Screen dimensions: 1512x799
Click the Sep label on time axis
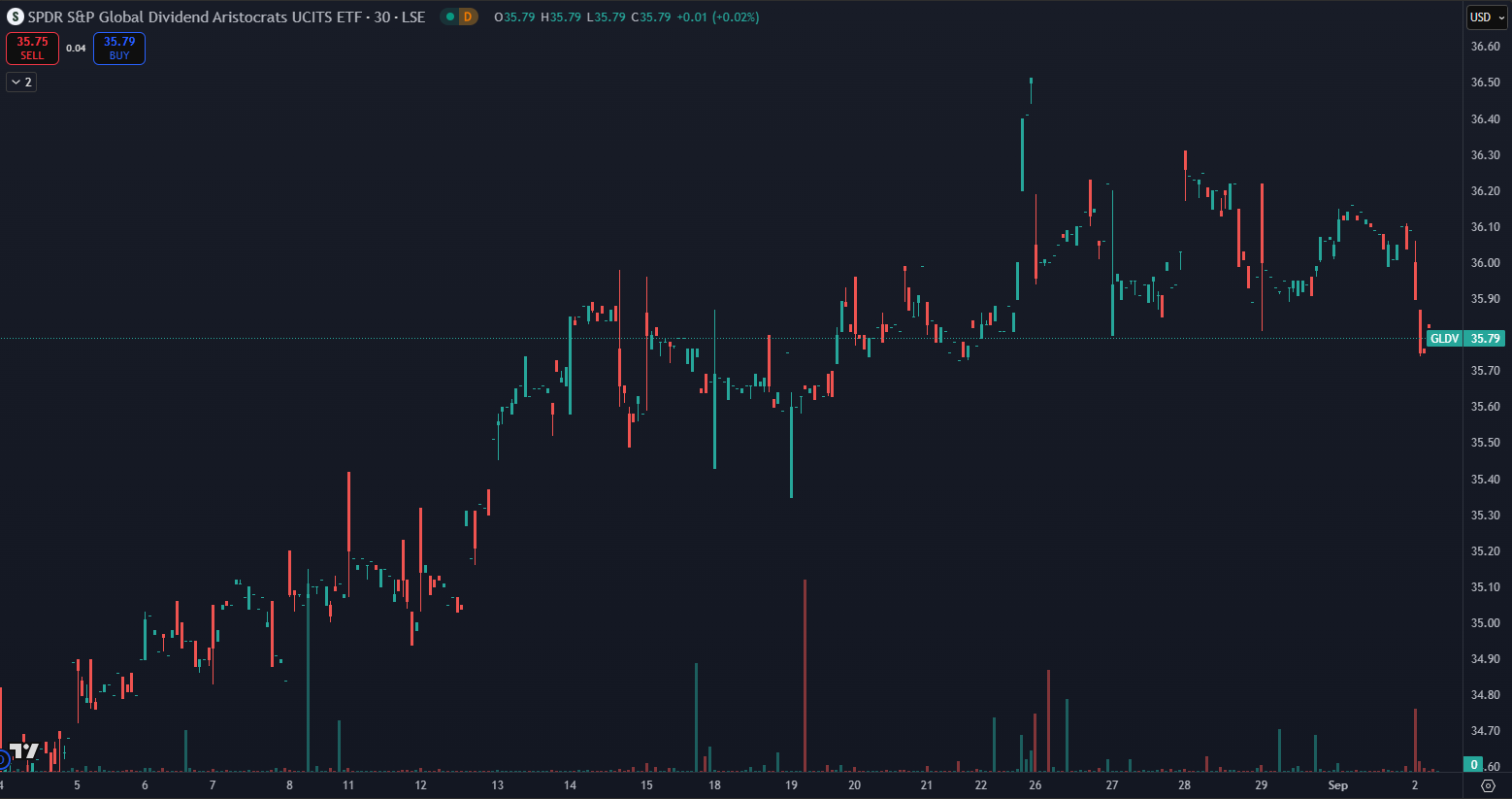1337,784
